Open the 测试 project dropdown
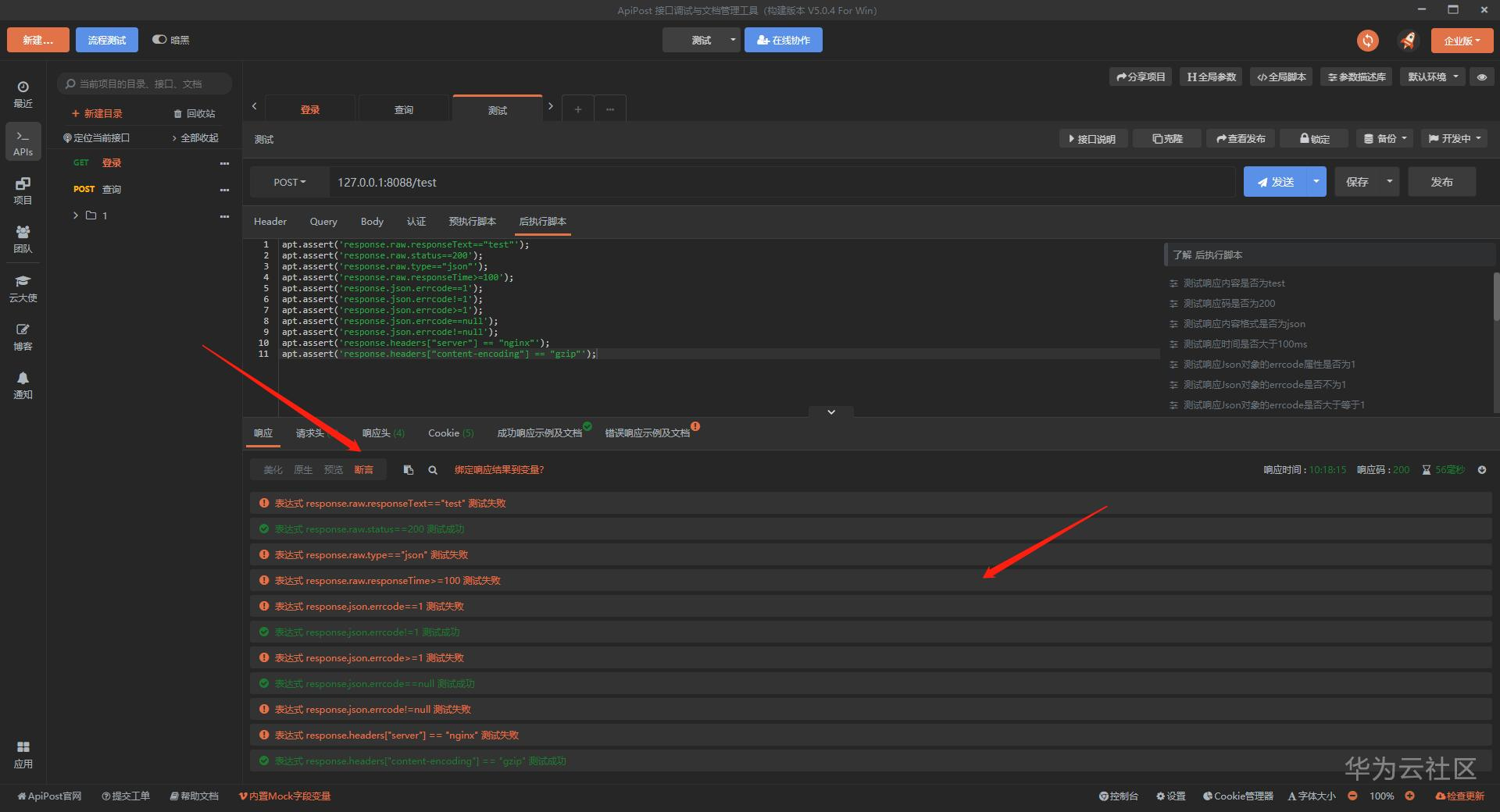This screenshot has width=1500, height=812. [x=702, y=41]
